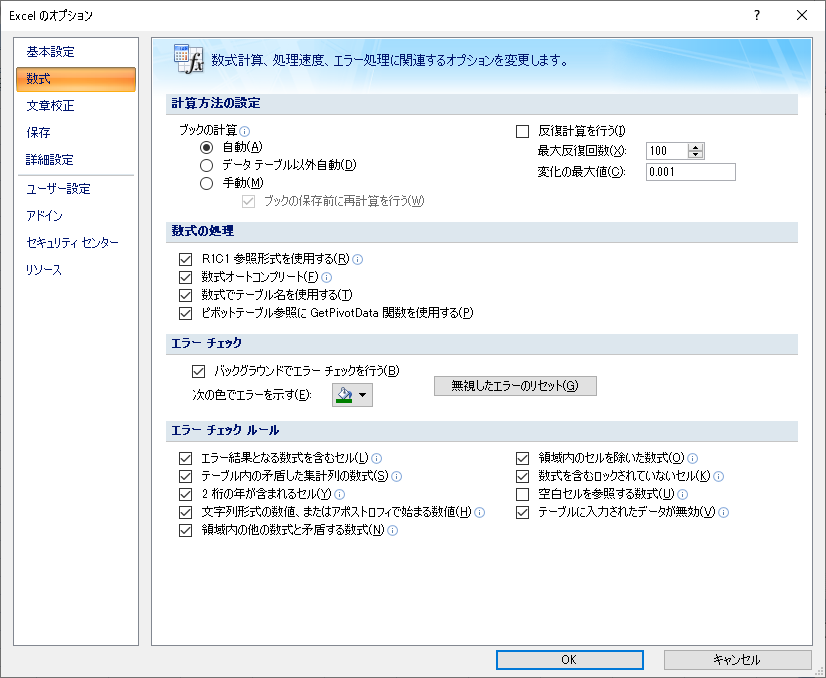Click info icon beside R1C1 参照形式を使用する

(x=358, y=259)
